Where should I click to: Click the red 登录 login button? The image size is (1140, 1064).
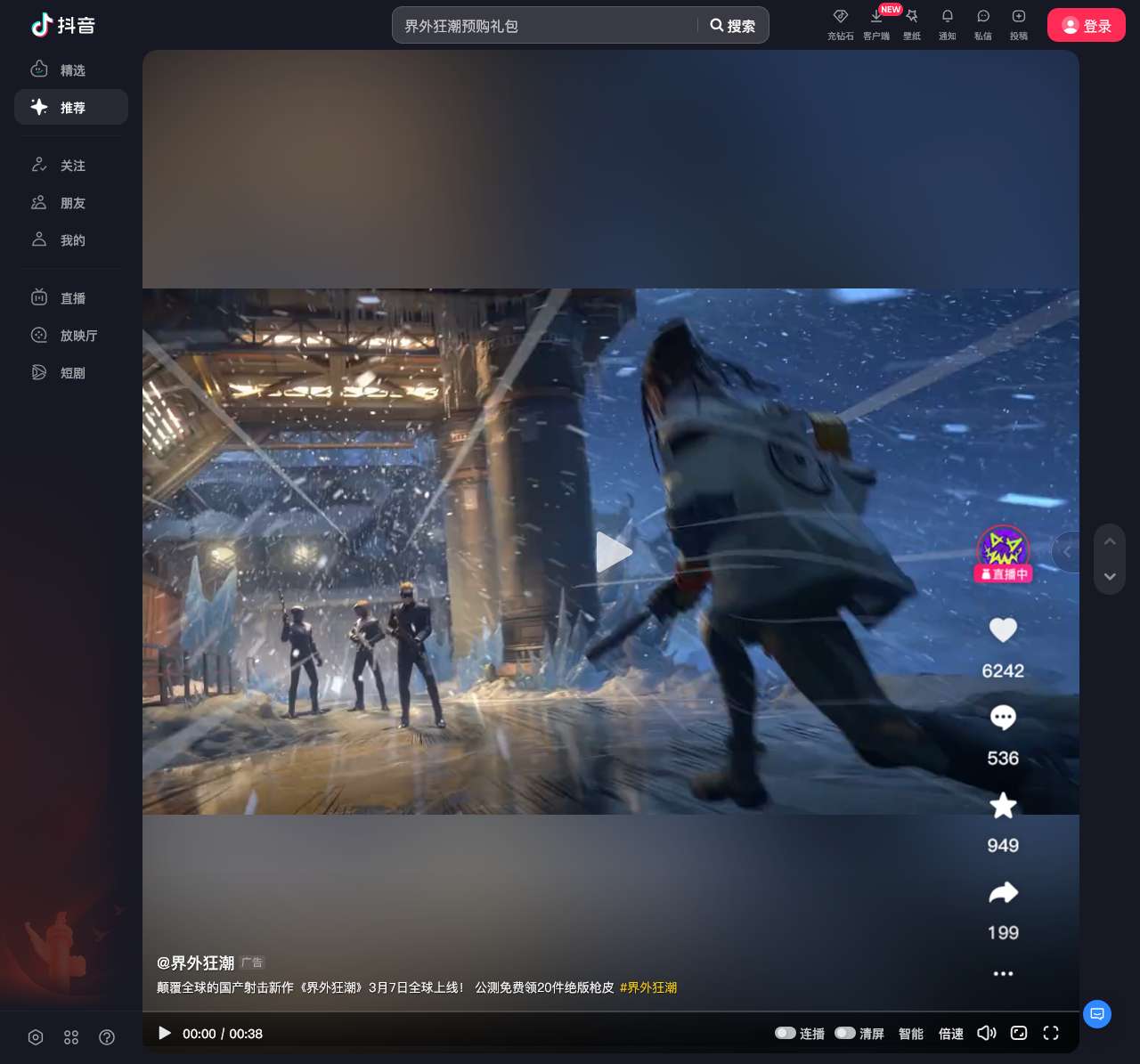(1087, 25)
